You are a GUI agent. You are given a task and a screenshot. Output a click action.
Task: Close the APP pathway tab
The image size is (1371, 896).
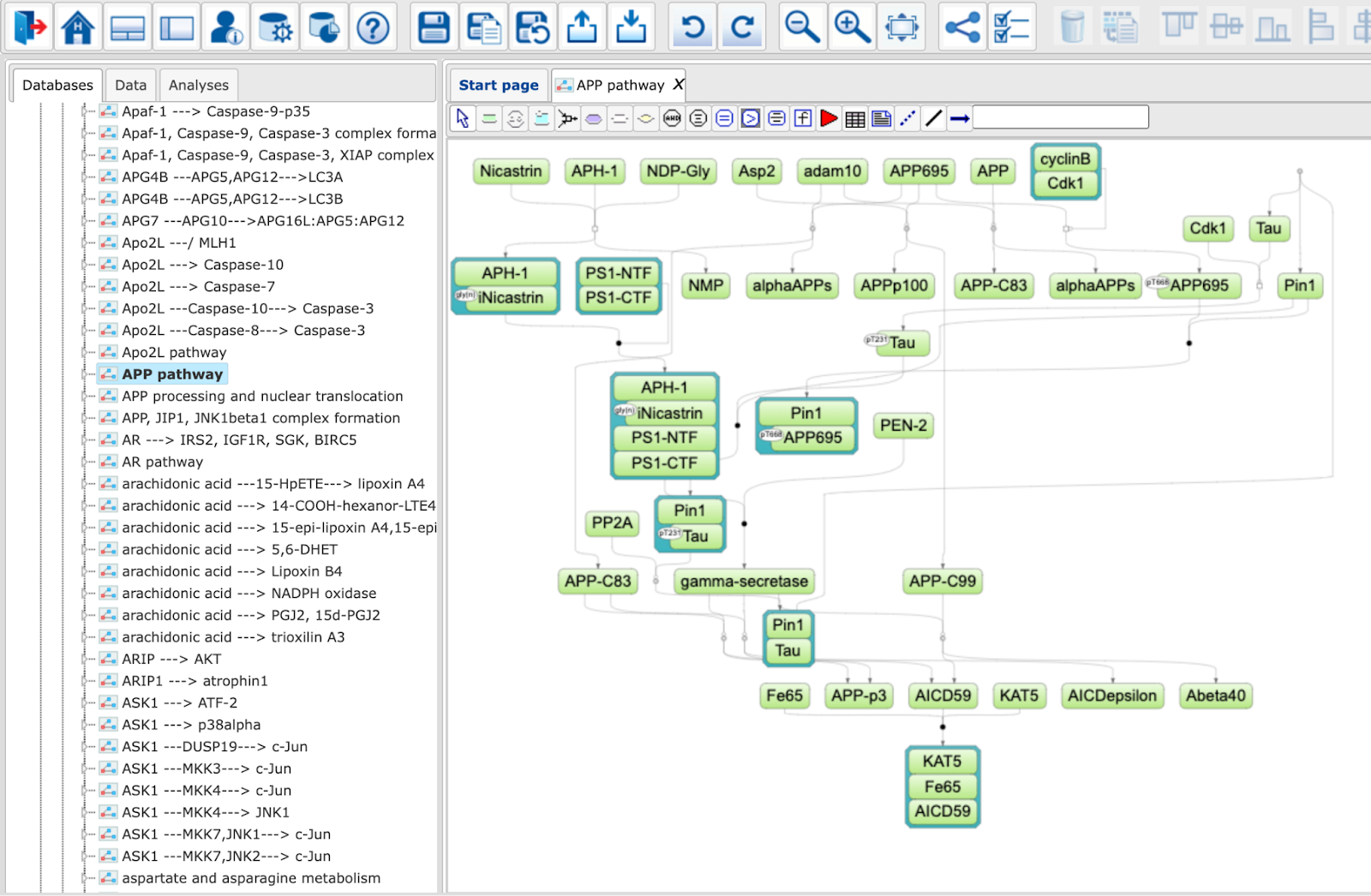click(x=678, y=84)
